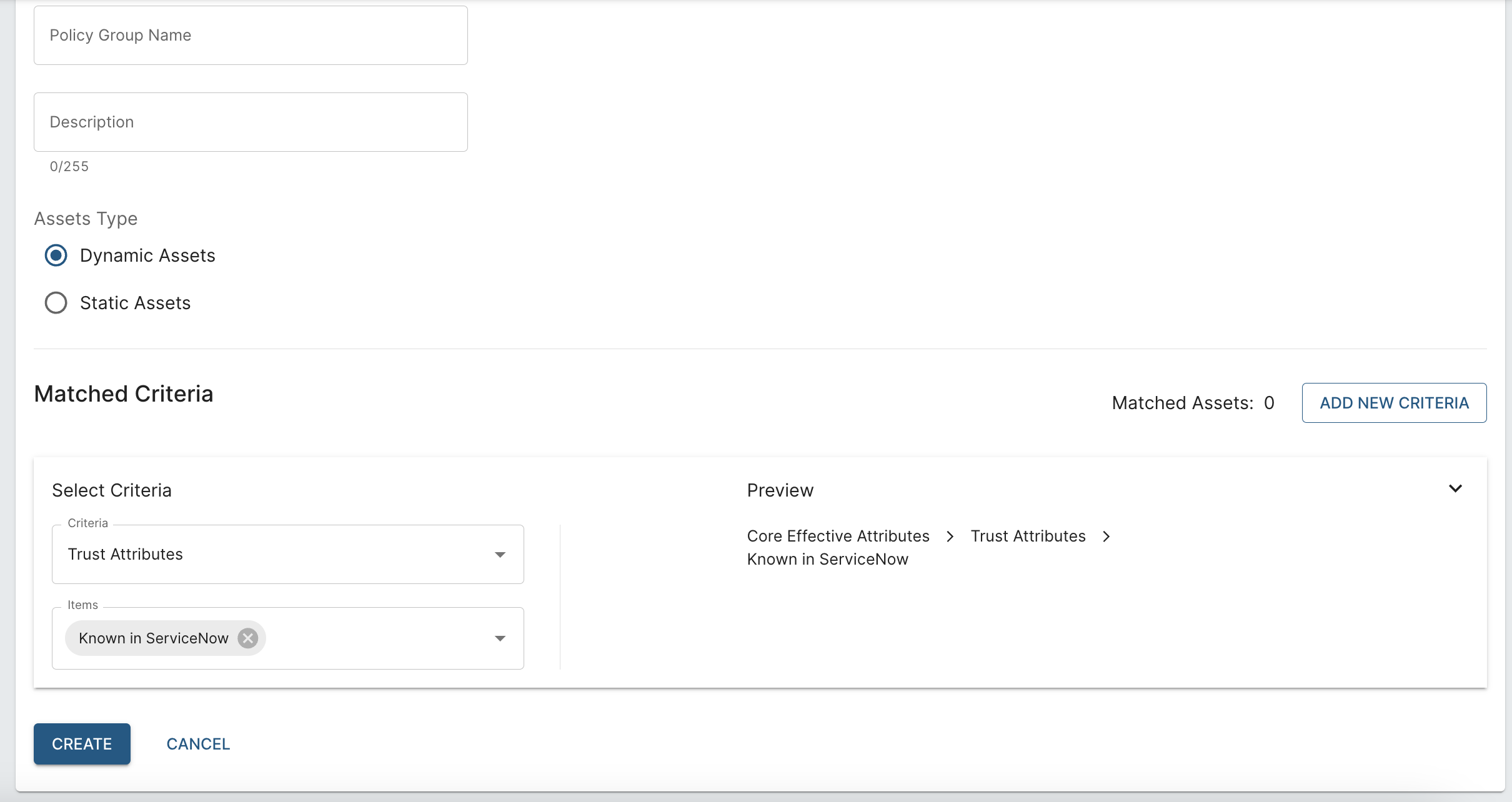Focus the Policy Group Name field

coord(251,36)
